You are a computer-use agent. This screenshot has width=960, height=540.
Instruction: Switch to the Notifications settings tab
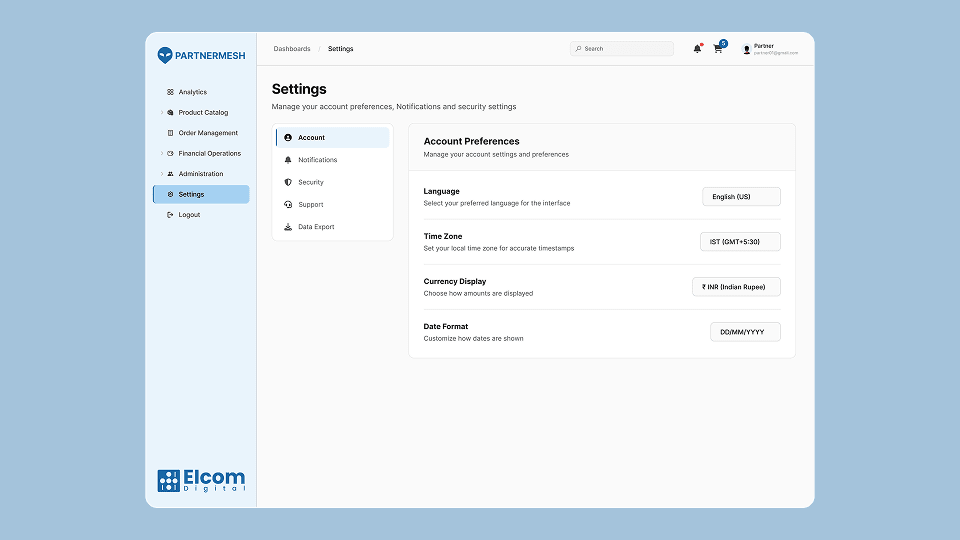pos(317,160)
